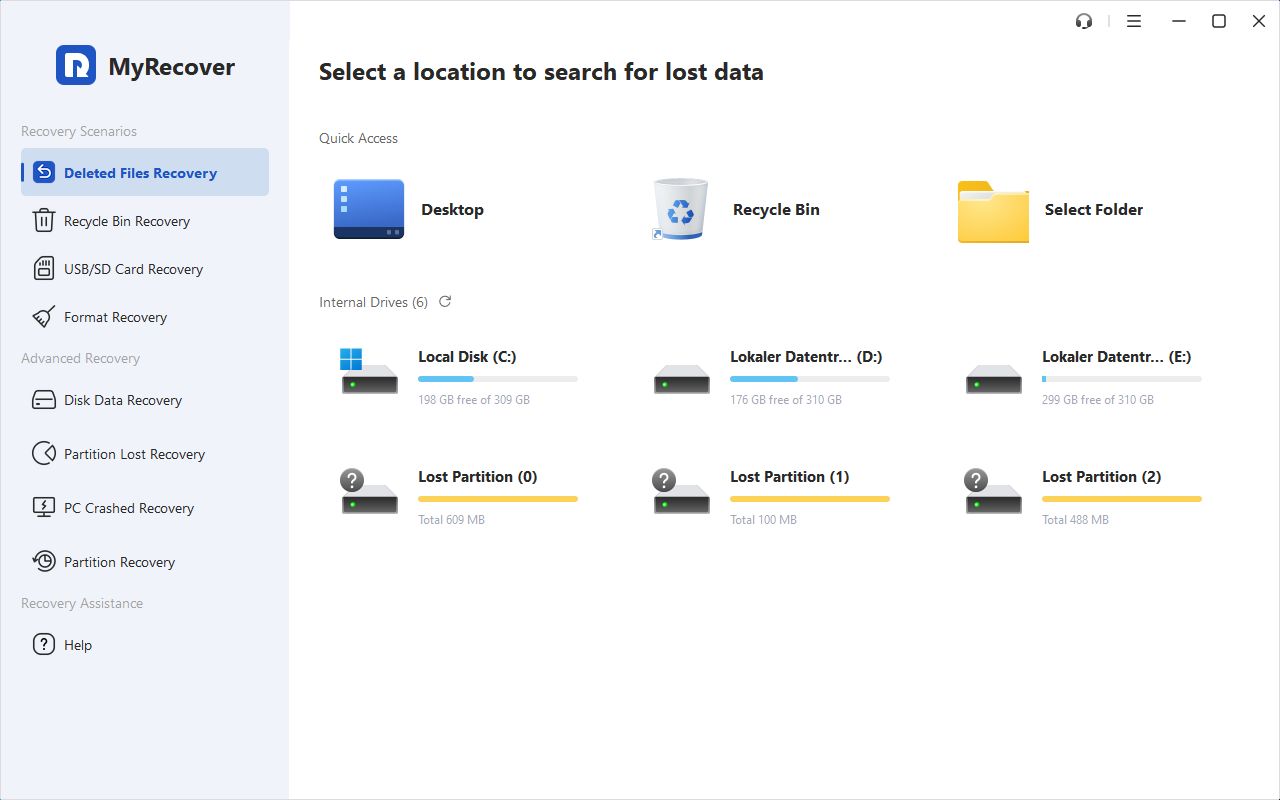This screenshot has height=800, width=1280.
Task: Select Partition Lost Recovery label
Action: coord(134,454)
